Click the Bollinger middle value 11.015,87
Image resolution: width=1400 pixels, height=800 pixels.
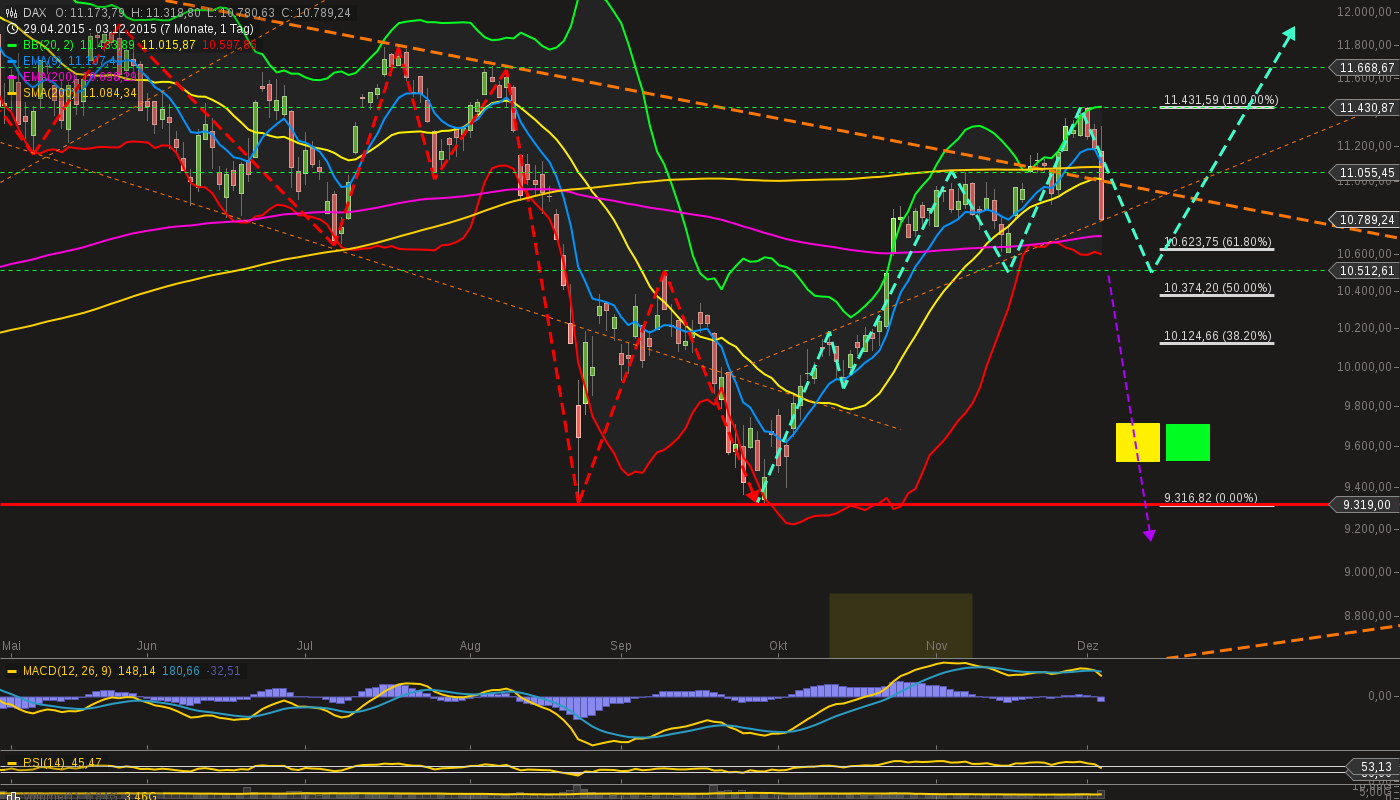coord(168,45)
